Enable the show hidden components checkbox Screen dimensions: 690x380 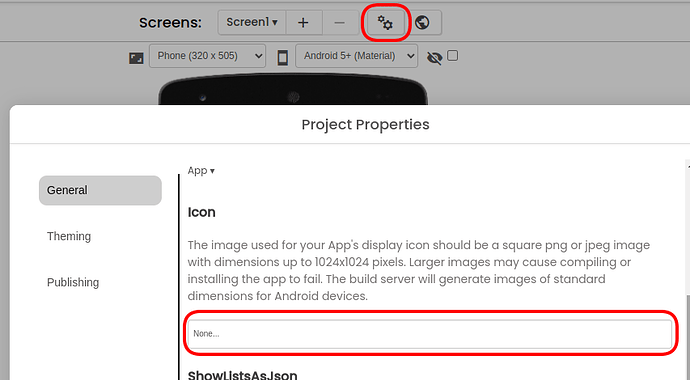[x=452, y=55]
